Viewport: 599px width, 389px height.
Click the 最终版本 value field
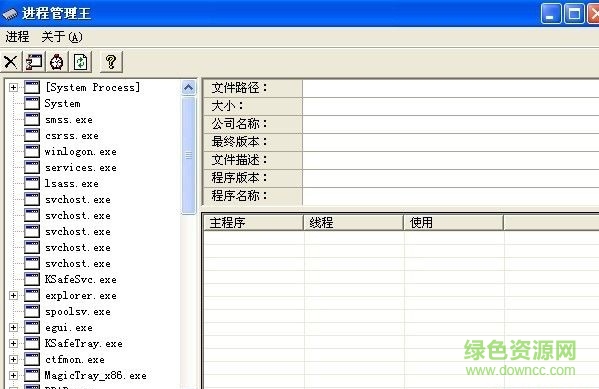[451, 142]
